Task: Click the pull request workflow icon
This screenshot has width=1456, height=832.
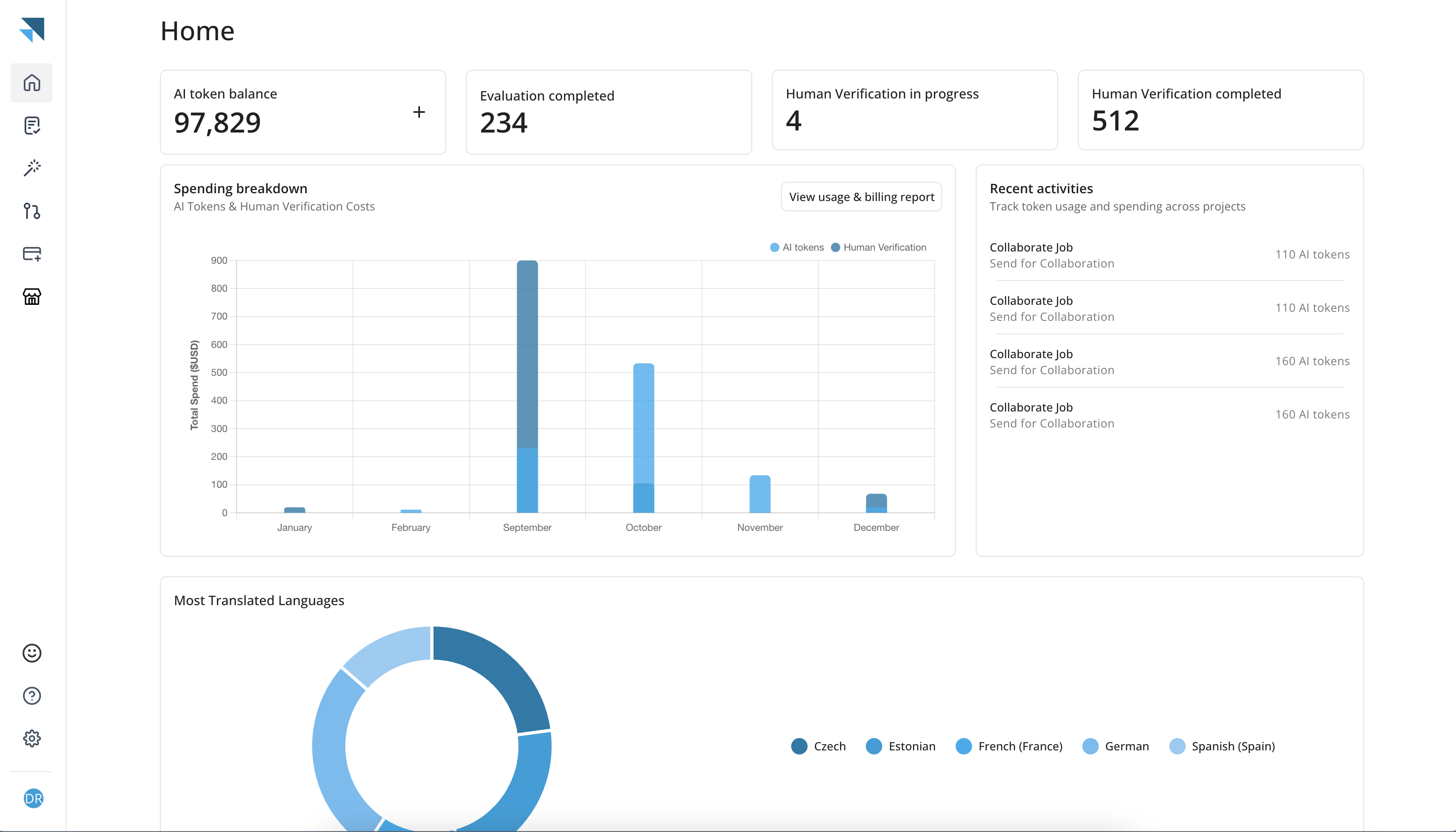Action: pyautogui.click(x=32, y=211)
